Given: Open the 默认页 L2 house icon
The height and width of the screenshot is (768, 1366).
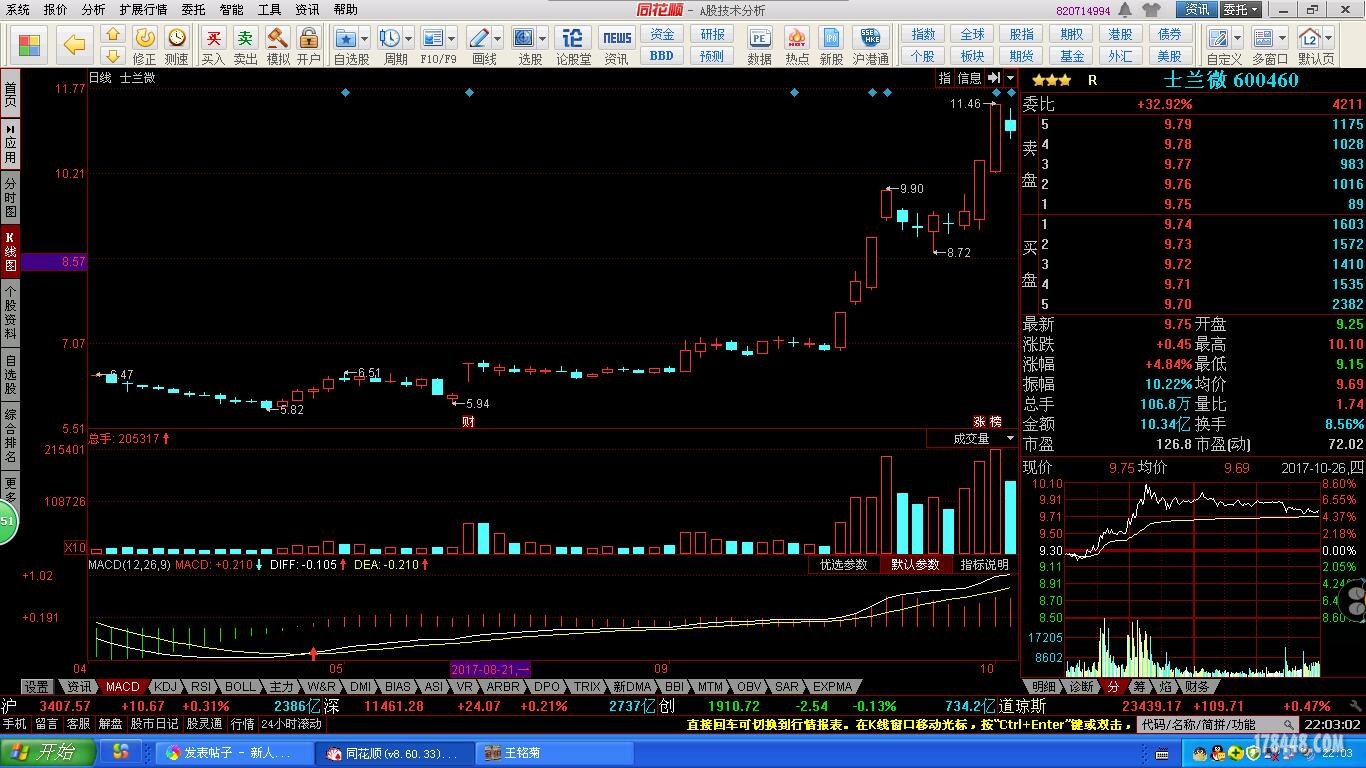Looking at the screenshot, I should coord(1310,38).
